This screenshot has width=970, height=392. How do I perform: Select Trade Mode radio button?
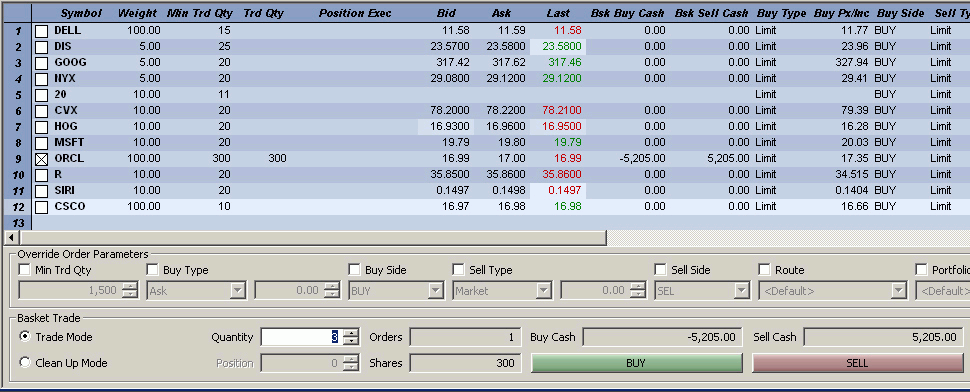(25, 337)
